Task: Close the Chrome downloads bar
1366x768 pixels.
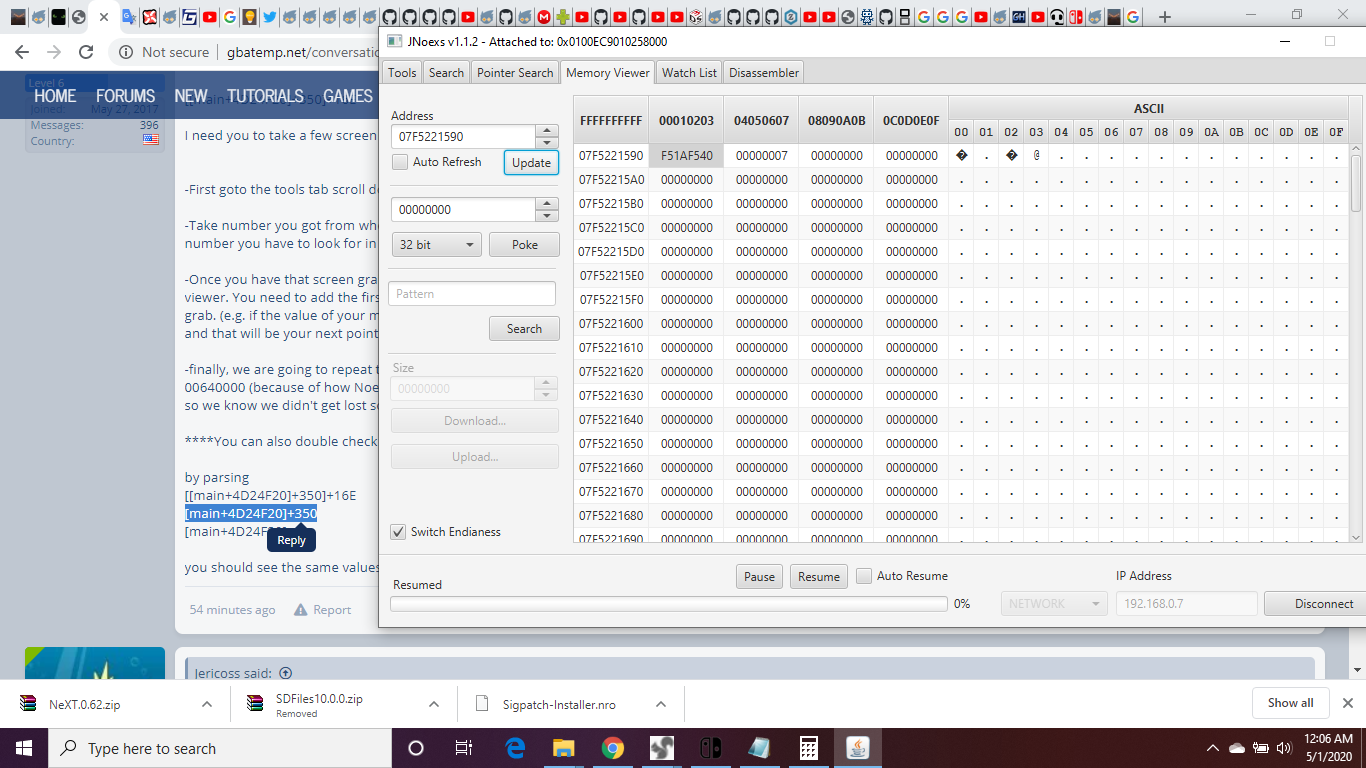Action: click(x=1347, y=703)
